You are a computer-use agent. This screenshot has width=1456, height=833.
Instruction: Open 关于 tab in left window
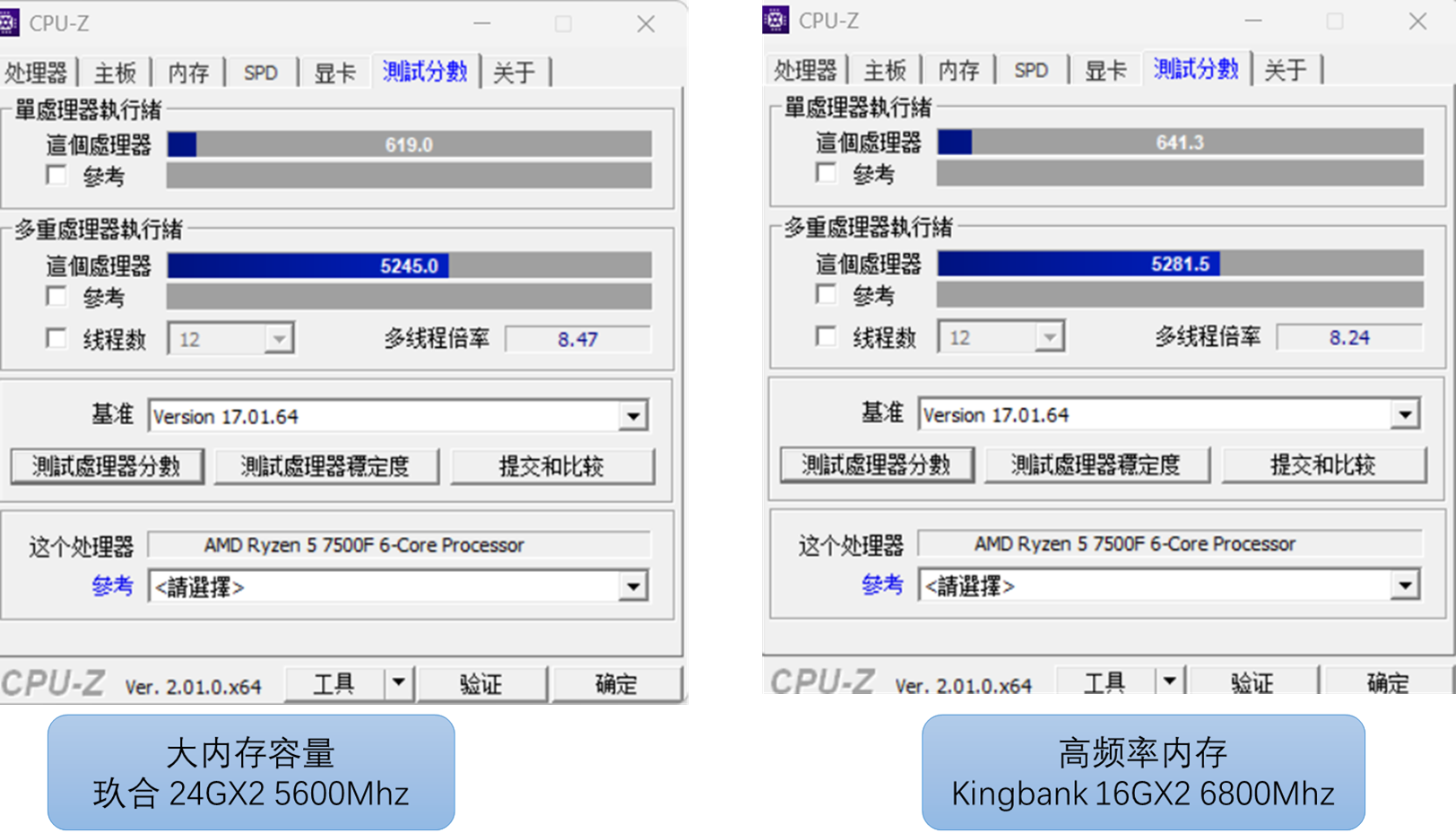[515, 73]
